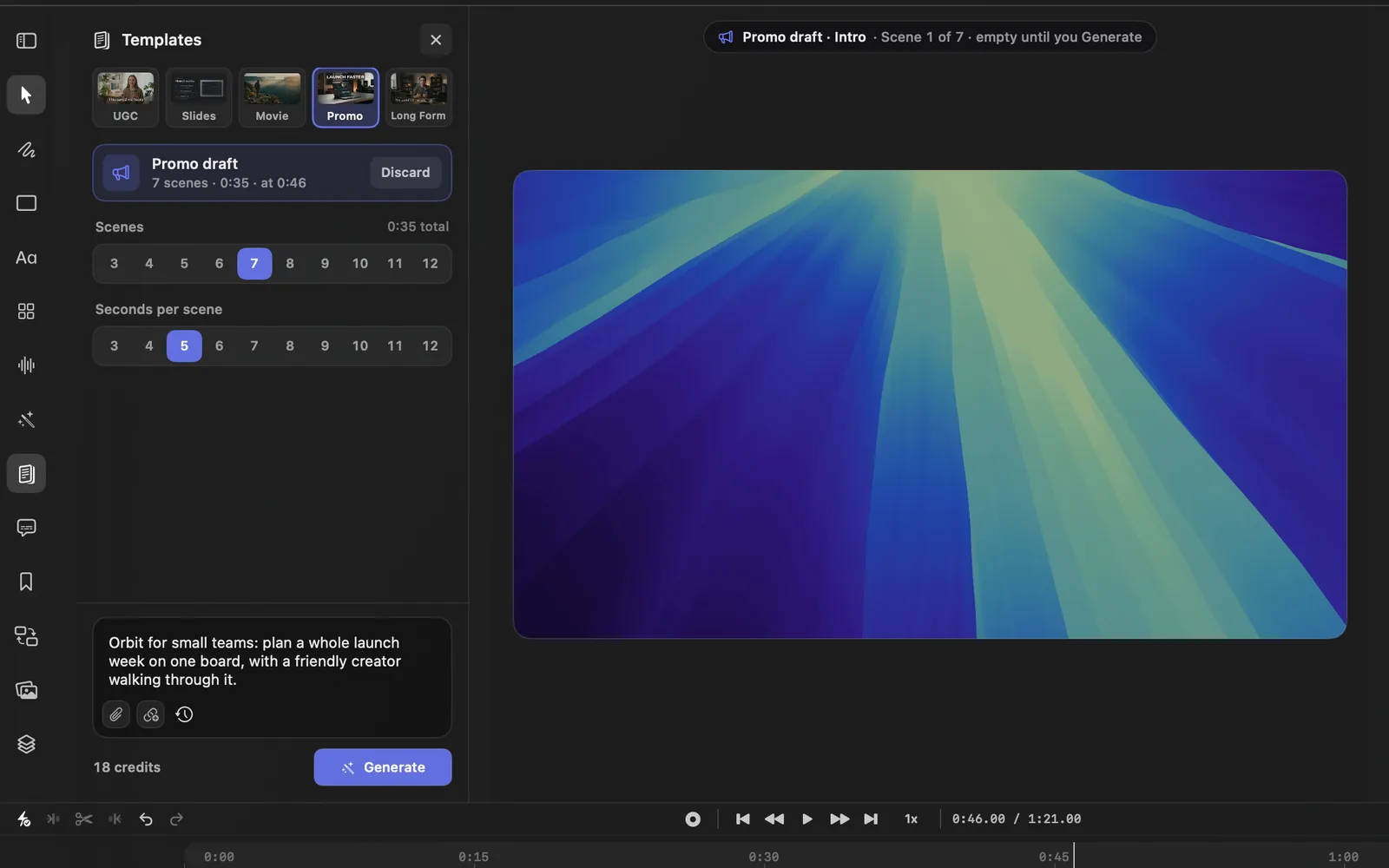This screenshot has height=868, width=1389.
Task: Select the cursor pointer tool
Action: pos(26,95)
